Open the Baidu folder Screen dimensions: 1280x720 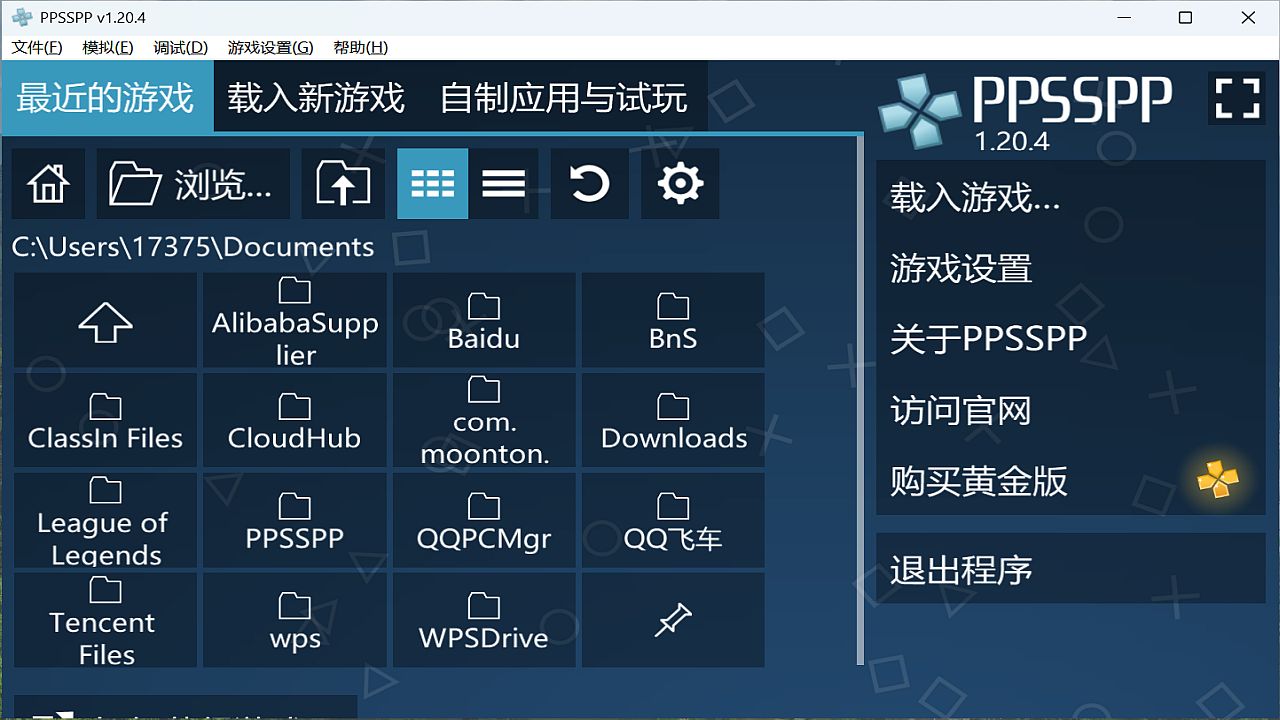pyautogui.click(x=484, y=320)
